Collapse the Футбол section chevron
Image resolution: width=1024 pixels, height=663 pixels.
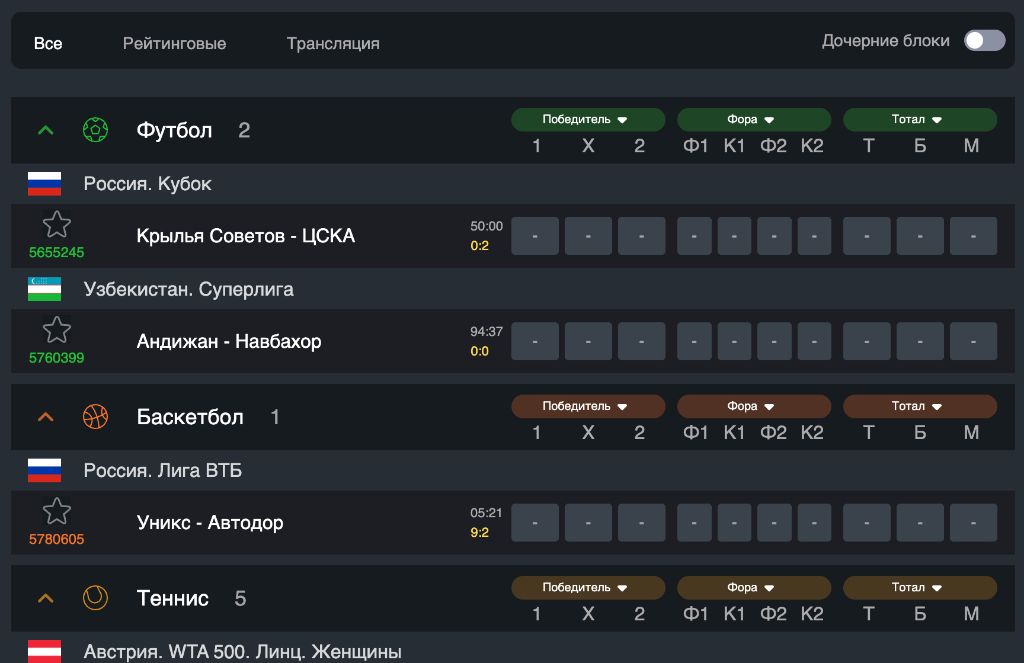(x=45, y=130)
